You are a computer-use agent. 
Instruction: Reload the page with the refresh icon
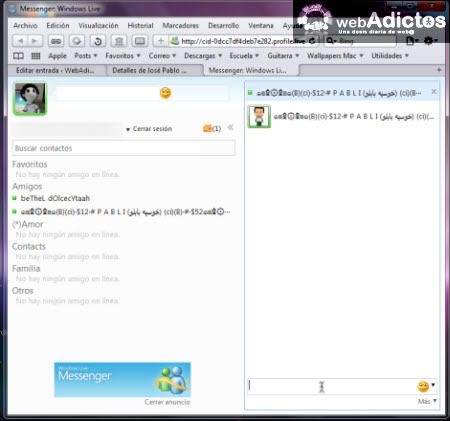pyautogui.click(x=312, y=41)
